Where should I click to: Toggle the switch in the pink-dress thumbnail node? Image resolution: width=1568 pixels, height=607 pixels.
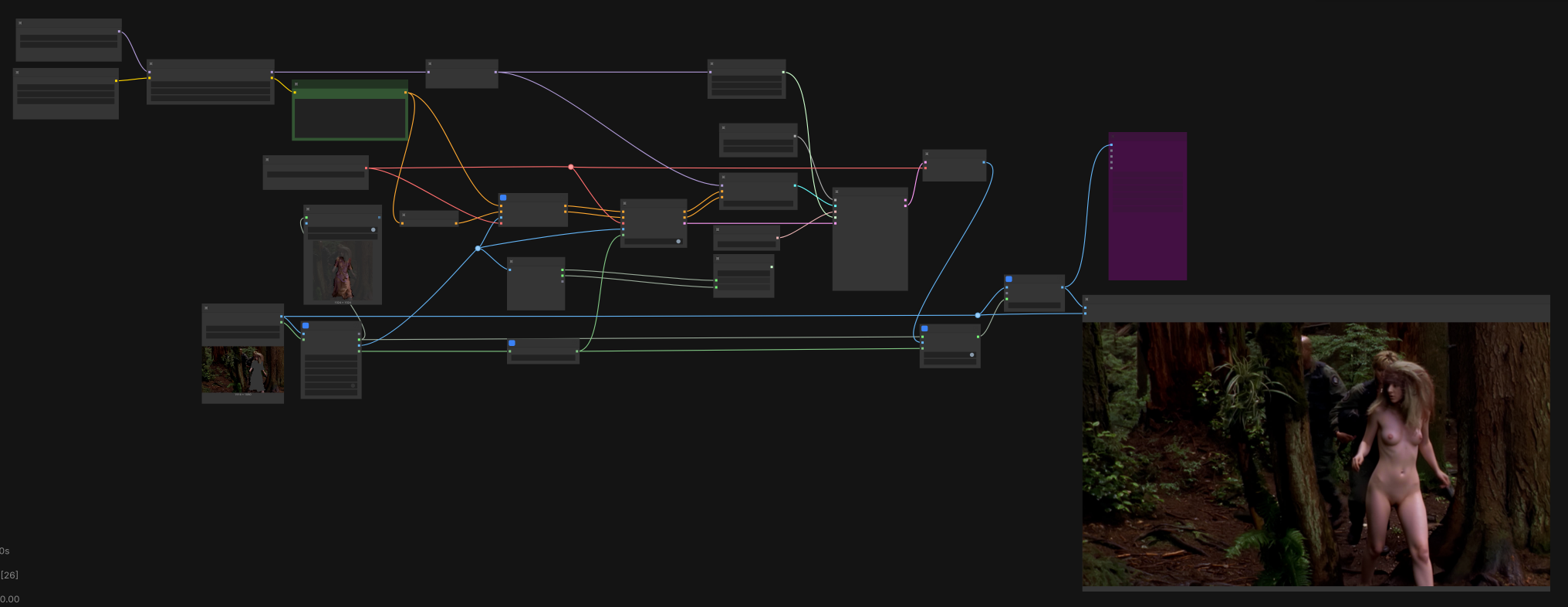pyautogui.click(x=373, y=230)
